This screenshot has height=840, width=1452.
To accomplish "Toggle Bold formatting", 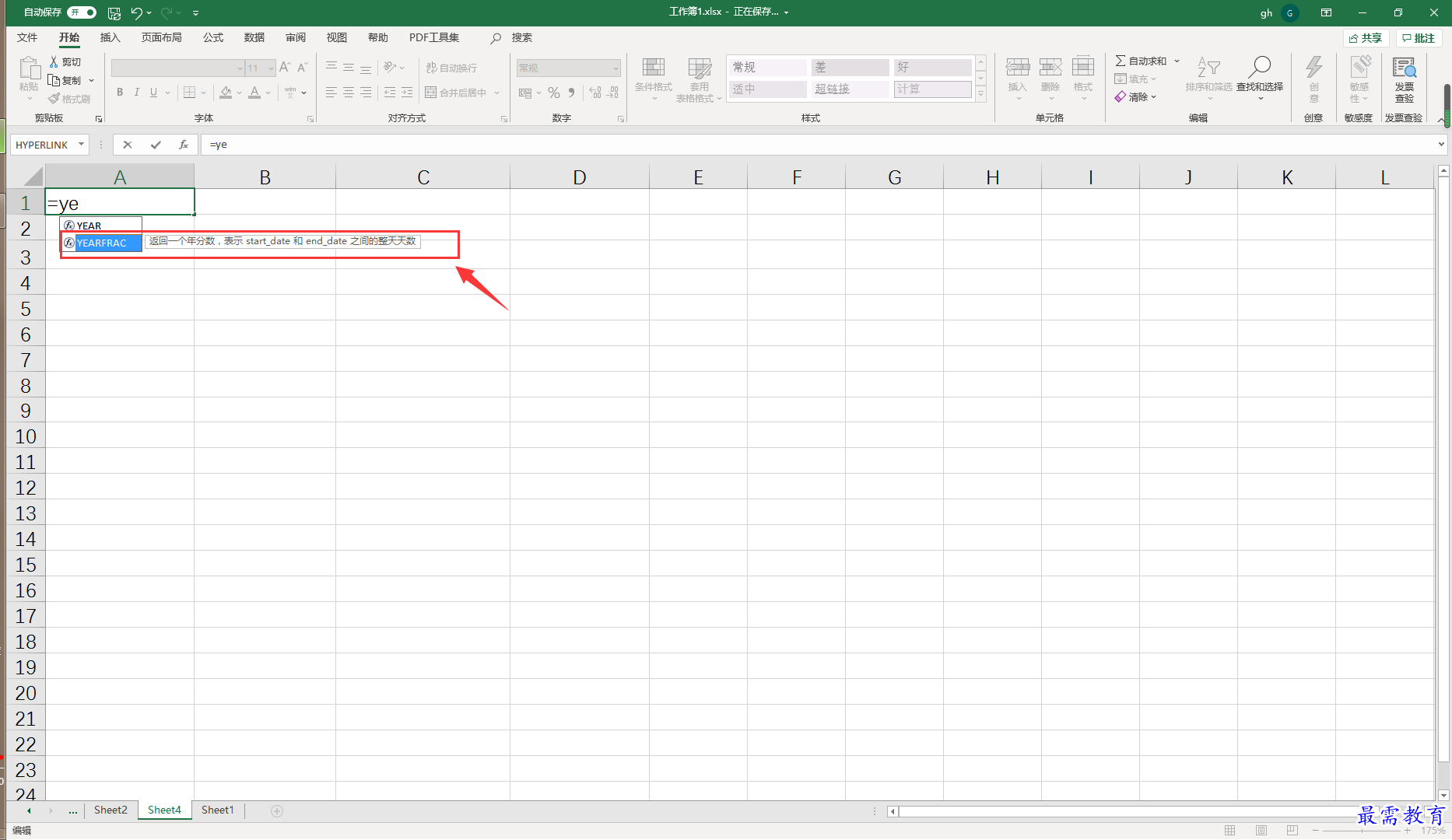I will tap(120, 93).
